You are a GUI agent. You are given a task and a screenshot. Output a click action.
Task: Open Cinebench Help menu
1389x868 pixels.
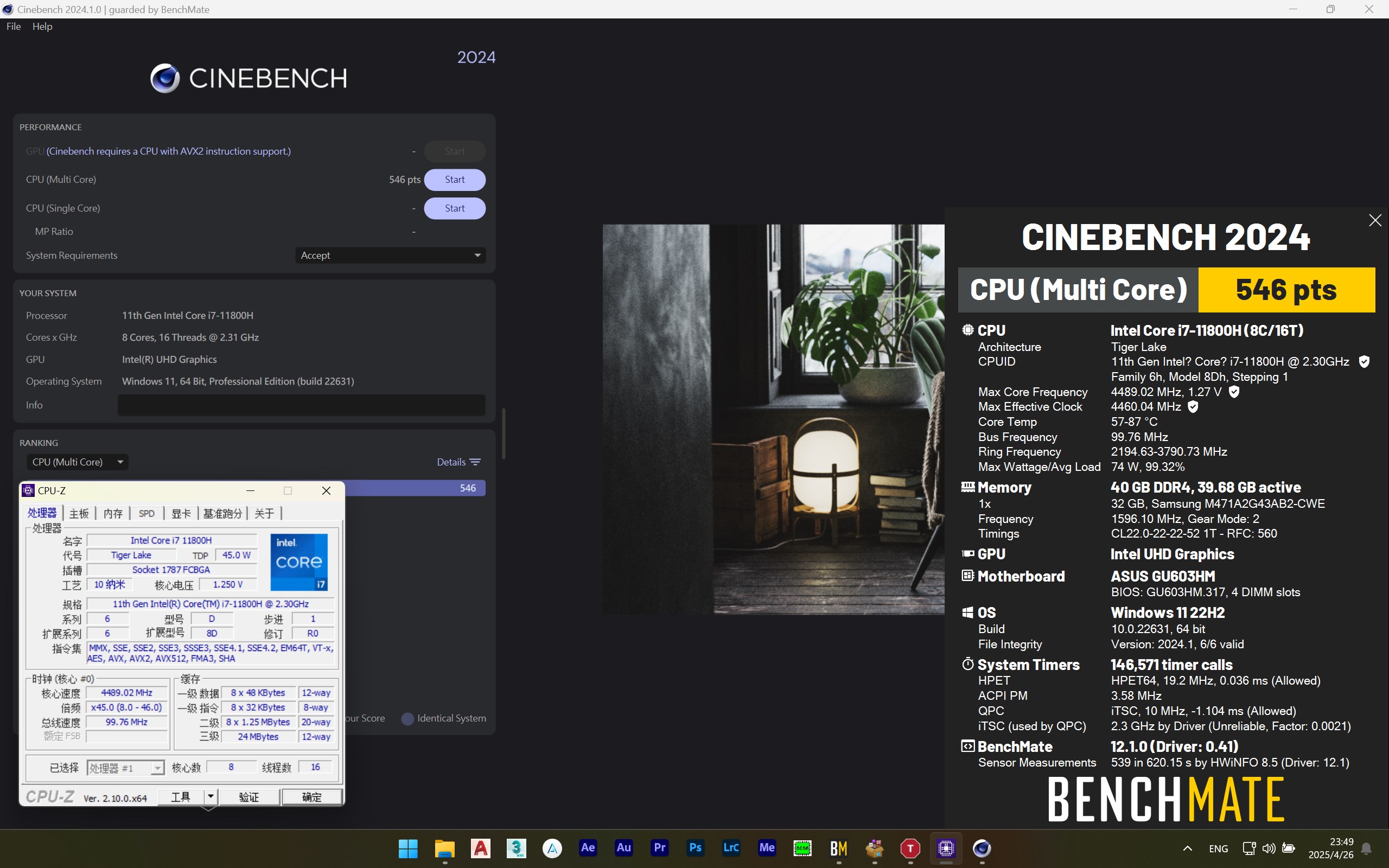point(42,27)
